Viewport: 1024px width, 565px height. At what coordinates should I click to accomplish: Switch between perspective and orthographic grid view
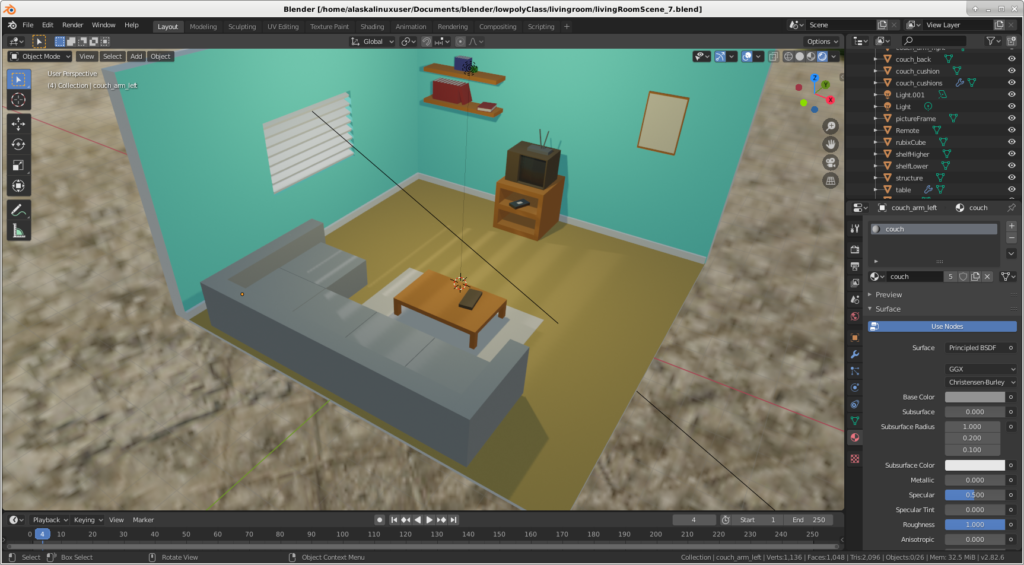pos(830,181)
